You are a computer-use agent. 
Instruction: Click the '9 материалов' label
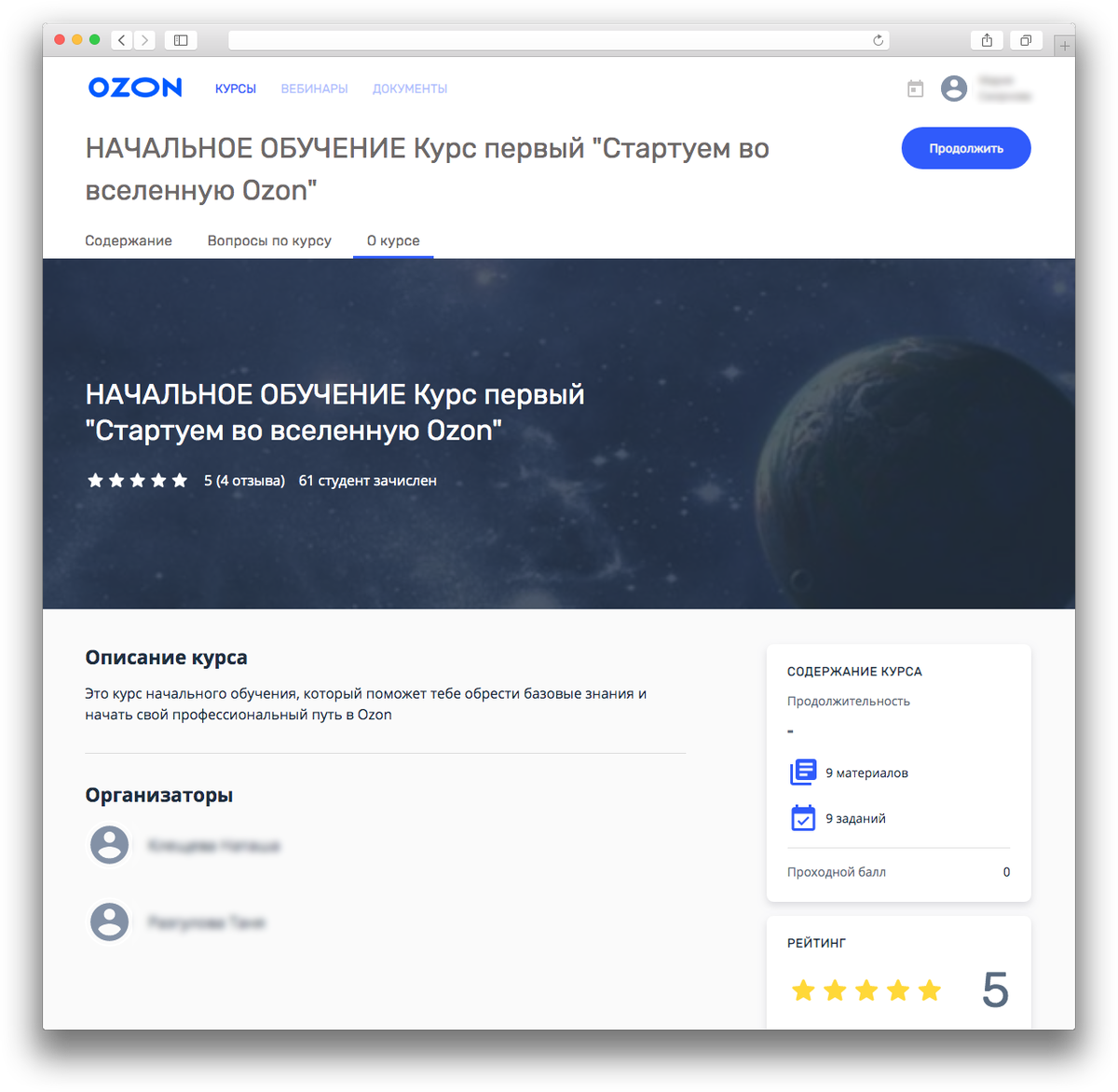click(x=866, y=773)
